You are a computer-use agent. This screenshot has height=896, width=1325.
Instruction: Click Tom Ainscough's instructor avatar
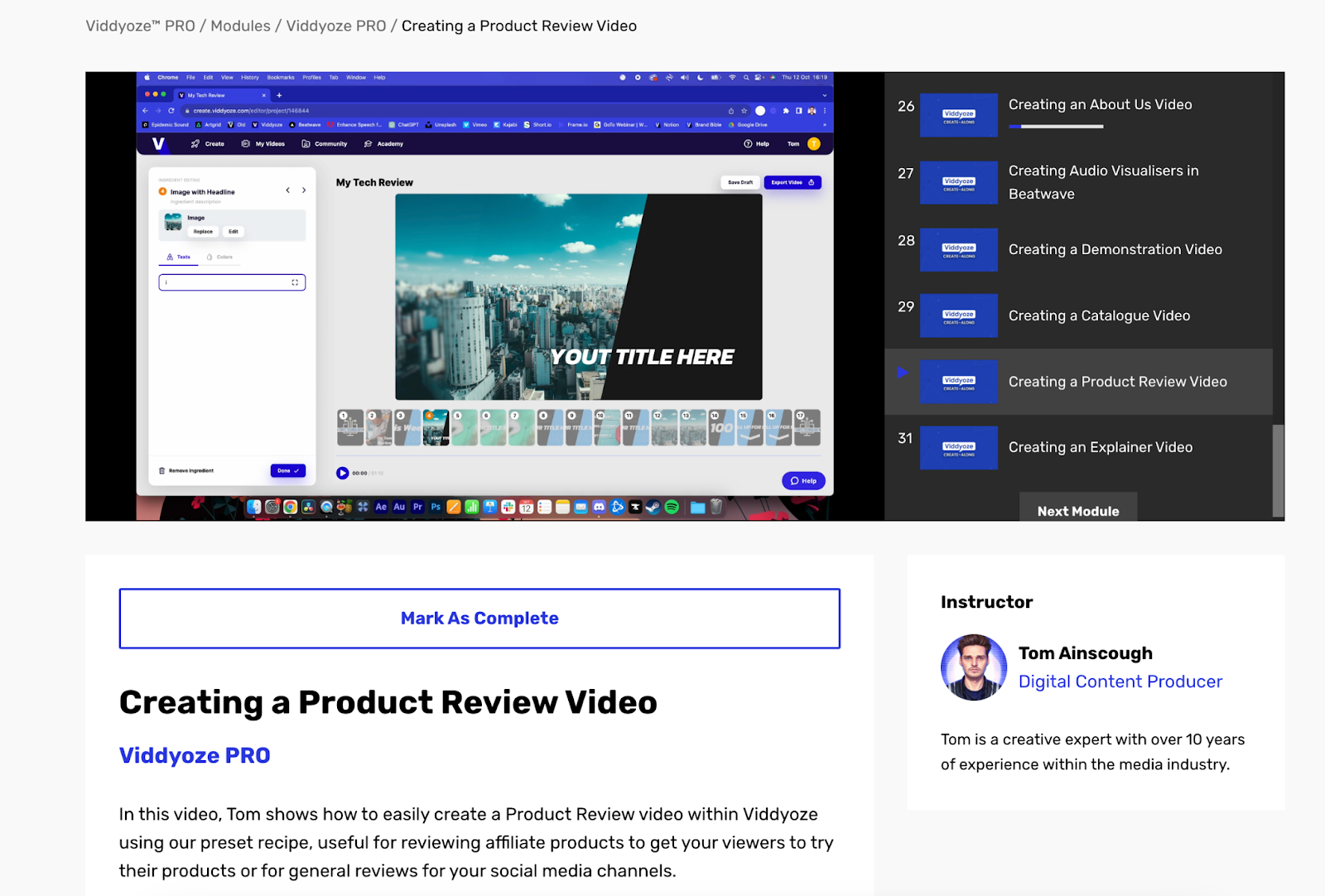(974, 667)
